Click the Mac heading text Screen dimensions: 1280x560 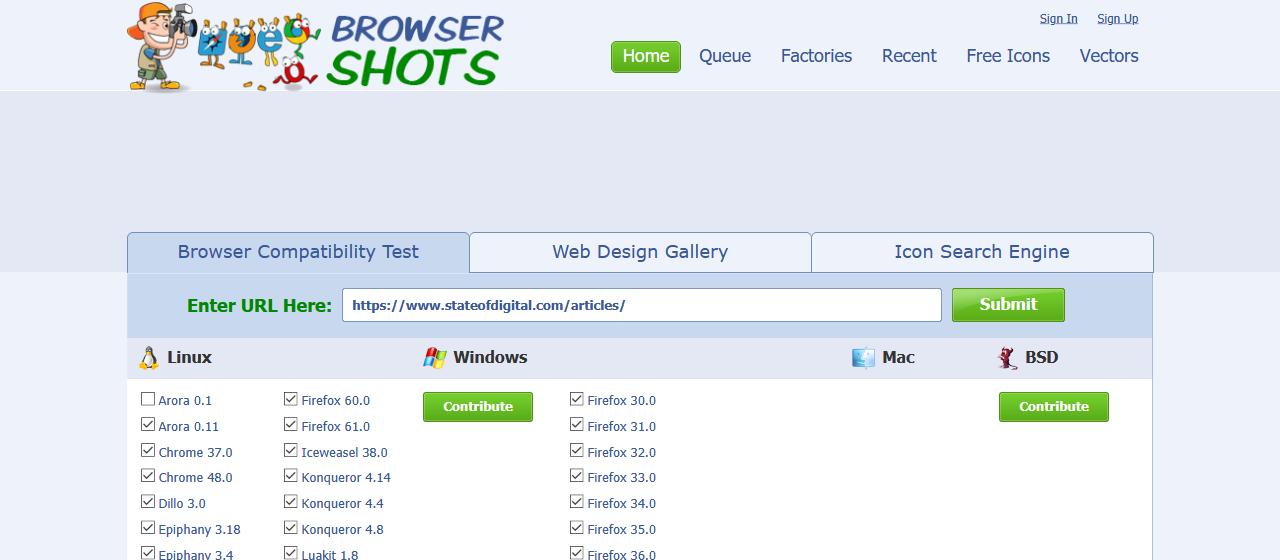[x=898, y=358]
